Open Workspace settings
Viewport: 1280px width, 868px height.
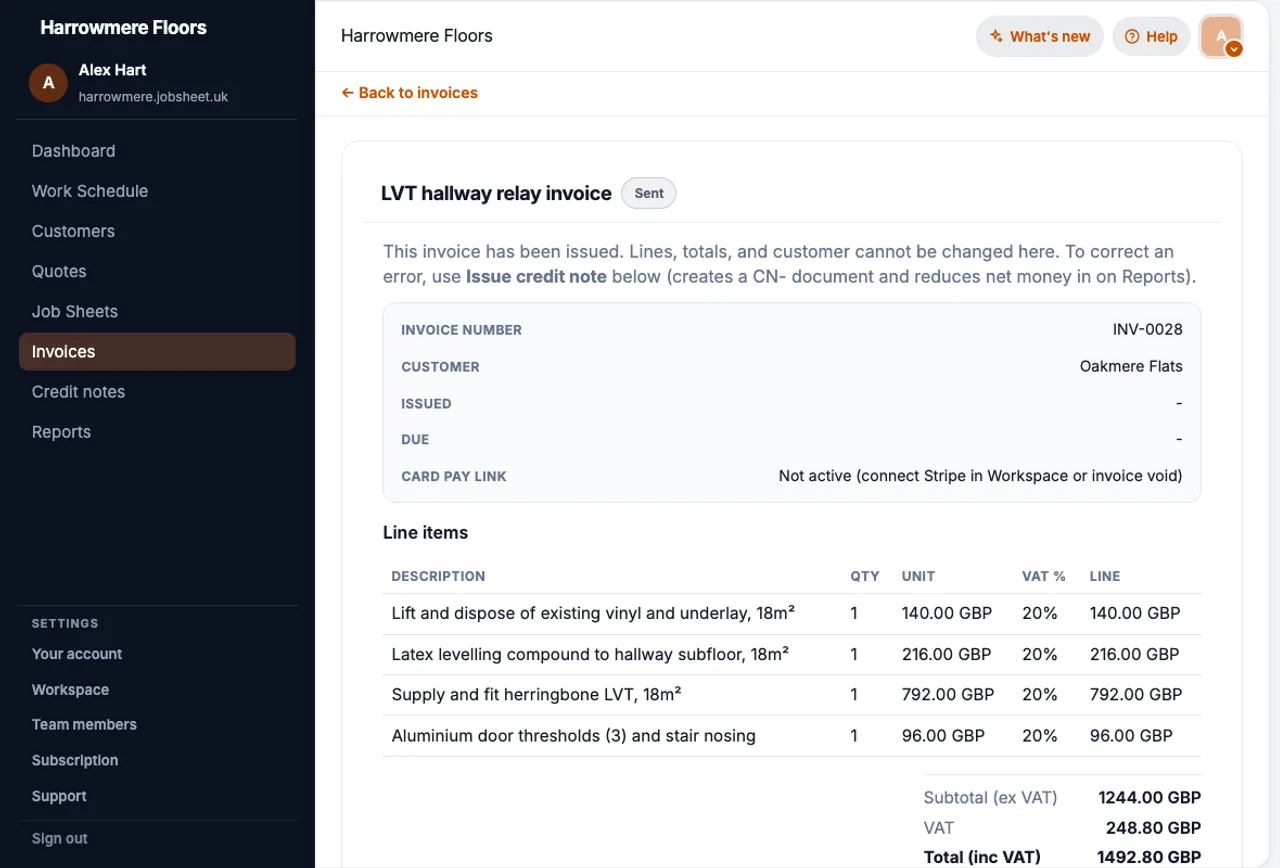coord(70,689)
